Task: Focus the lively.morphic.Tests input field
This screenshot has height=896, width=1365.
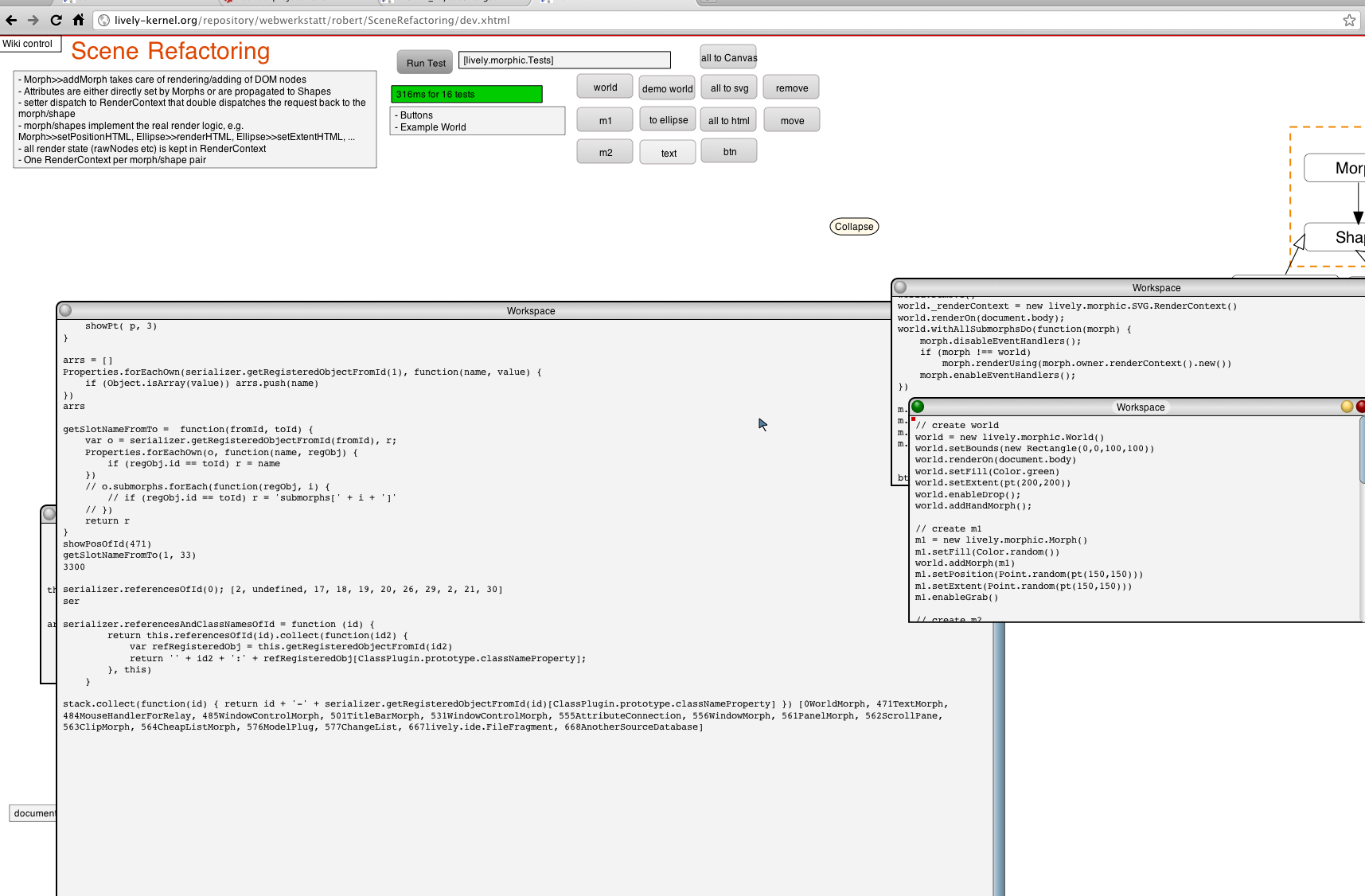Action: pos(564,60)
